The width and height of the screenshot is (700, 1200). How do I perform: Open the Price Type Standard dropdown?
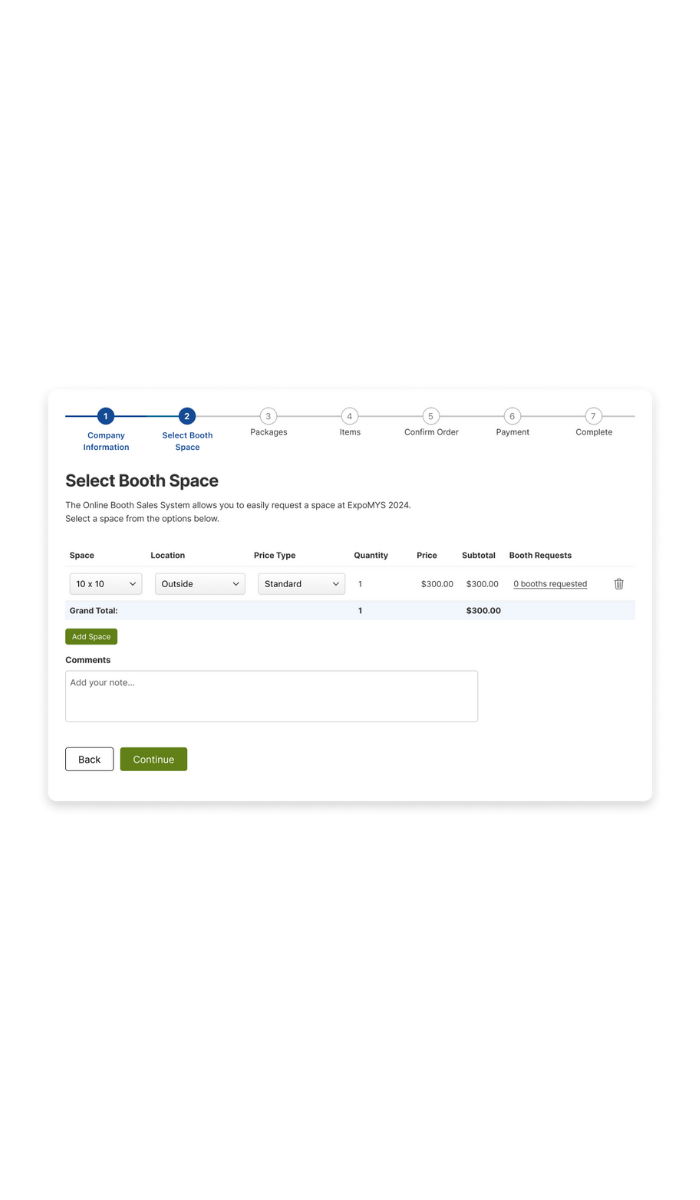(x=301, y=584)
